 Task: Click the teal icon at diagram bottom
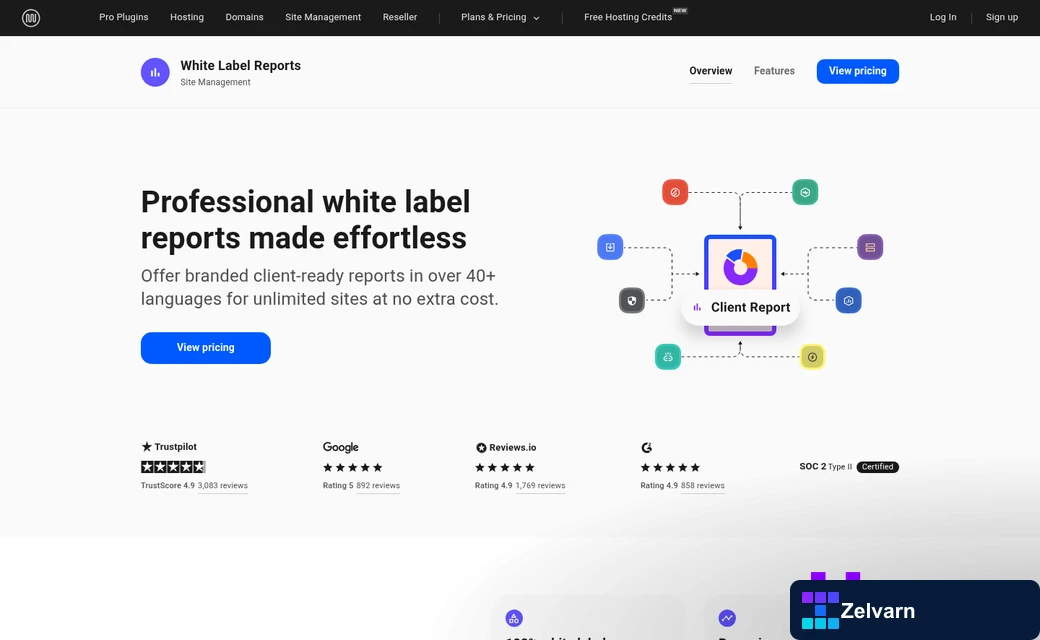(x=668, y=357)
